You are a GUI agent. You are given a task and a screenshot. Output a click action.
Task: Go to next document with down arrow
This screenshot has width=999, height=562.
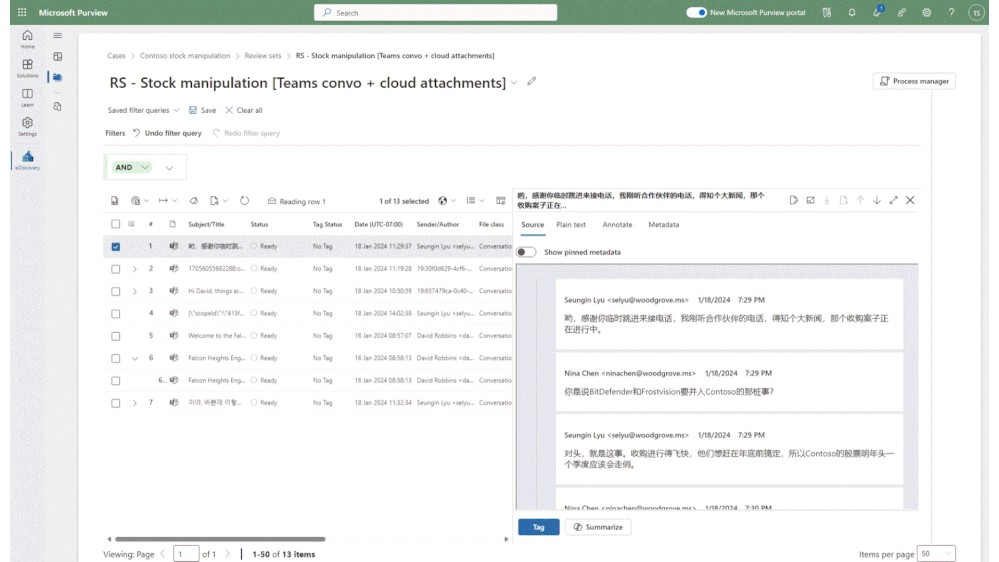tap(877, 200)
